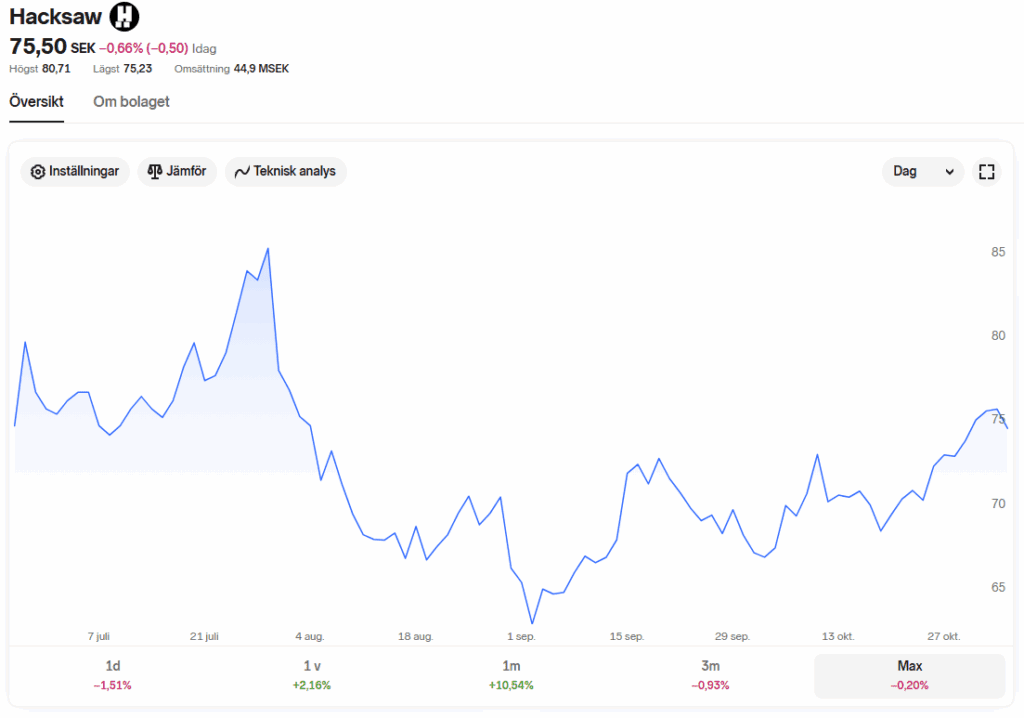The height and width of the screenshot is (718, 1024).
Task: Click the chevron in Dag selector
Action: 949,172
